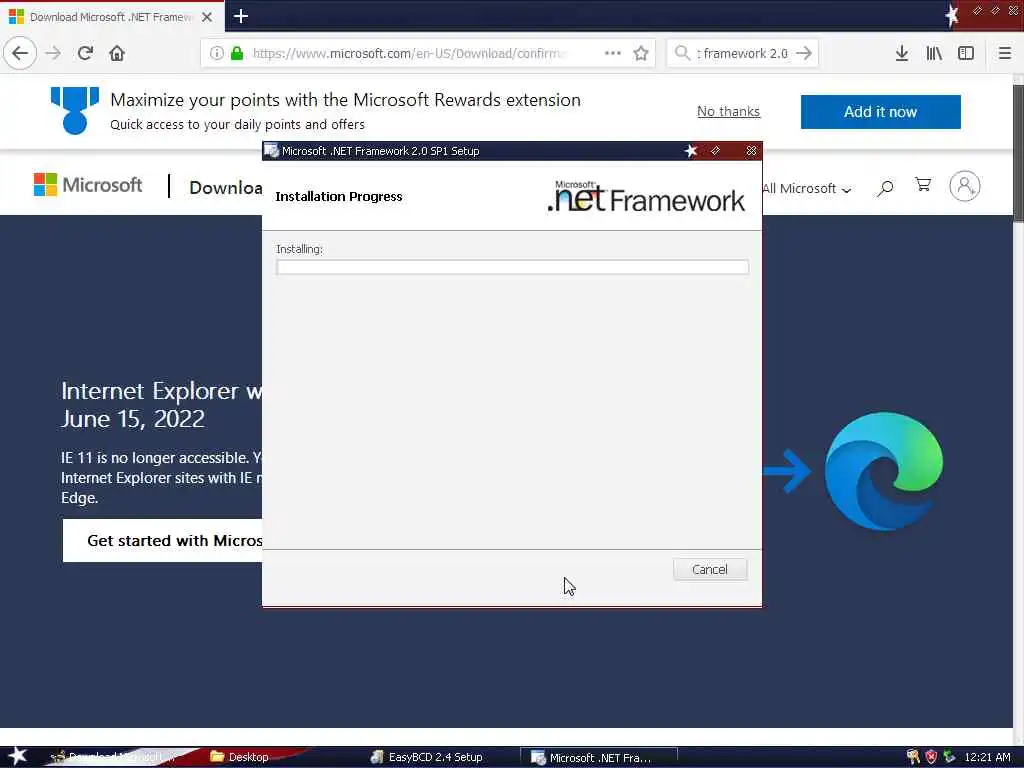Bookmark this page with the star icon

(x=641, y=53)
